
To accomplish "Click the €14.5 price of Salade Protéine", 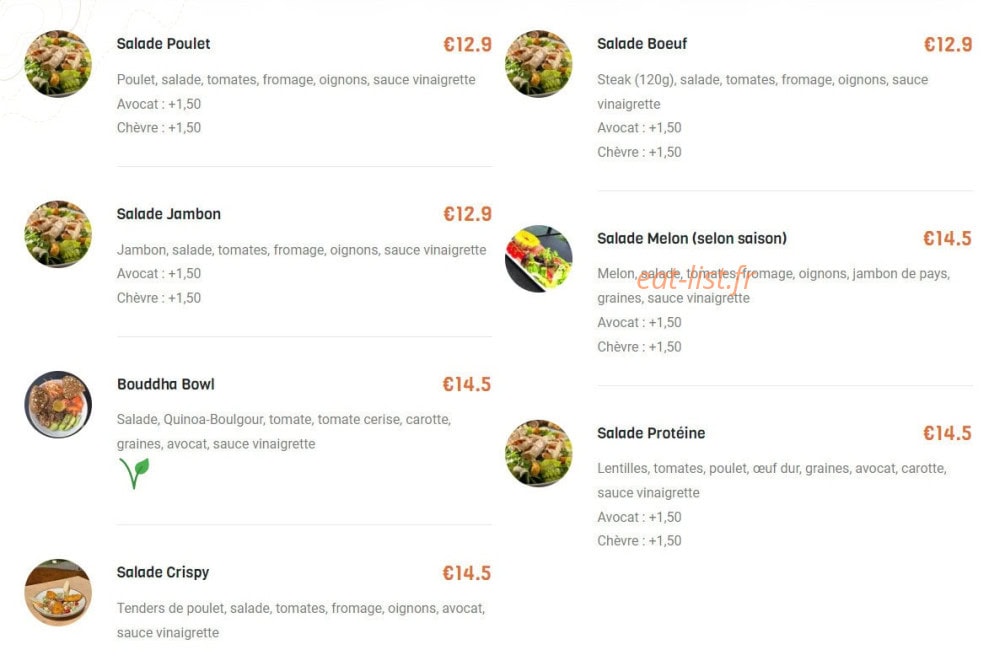I will (x=947, y=433).
